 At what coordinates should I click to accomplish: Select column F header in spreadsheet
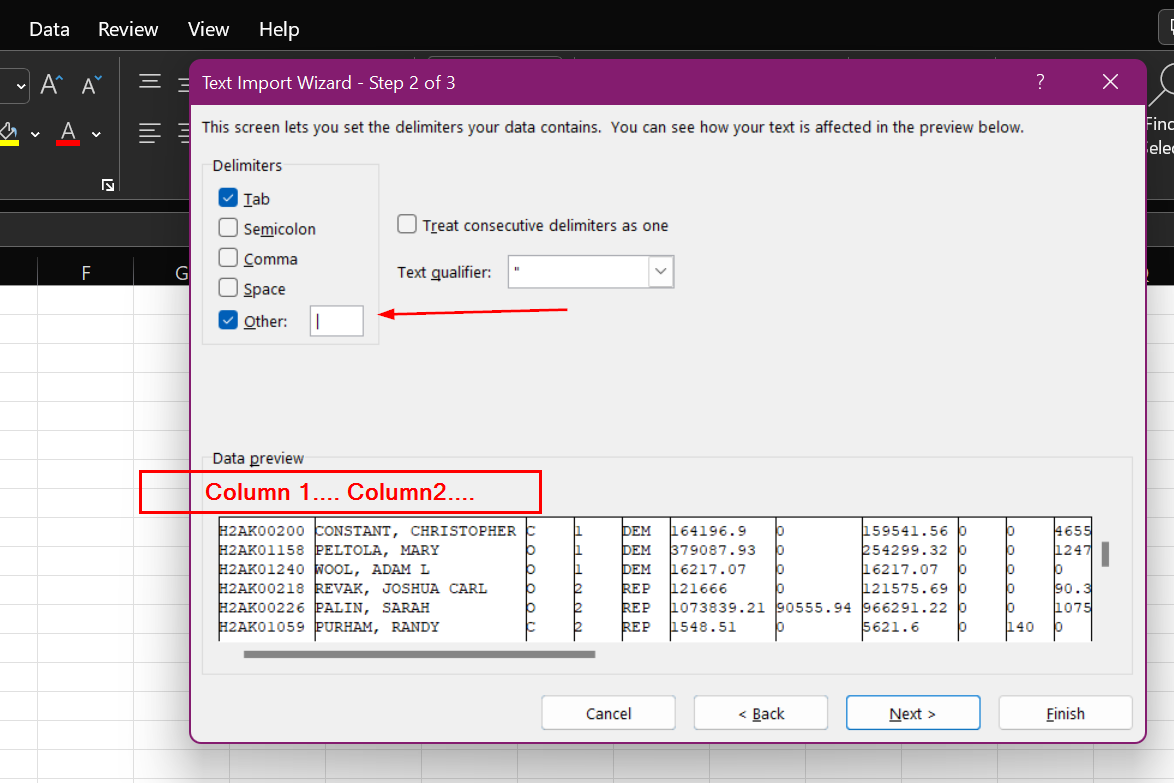coord(85,273)
